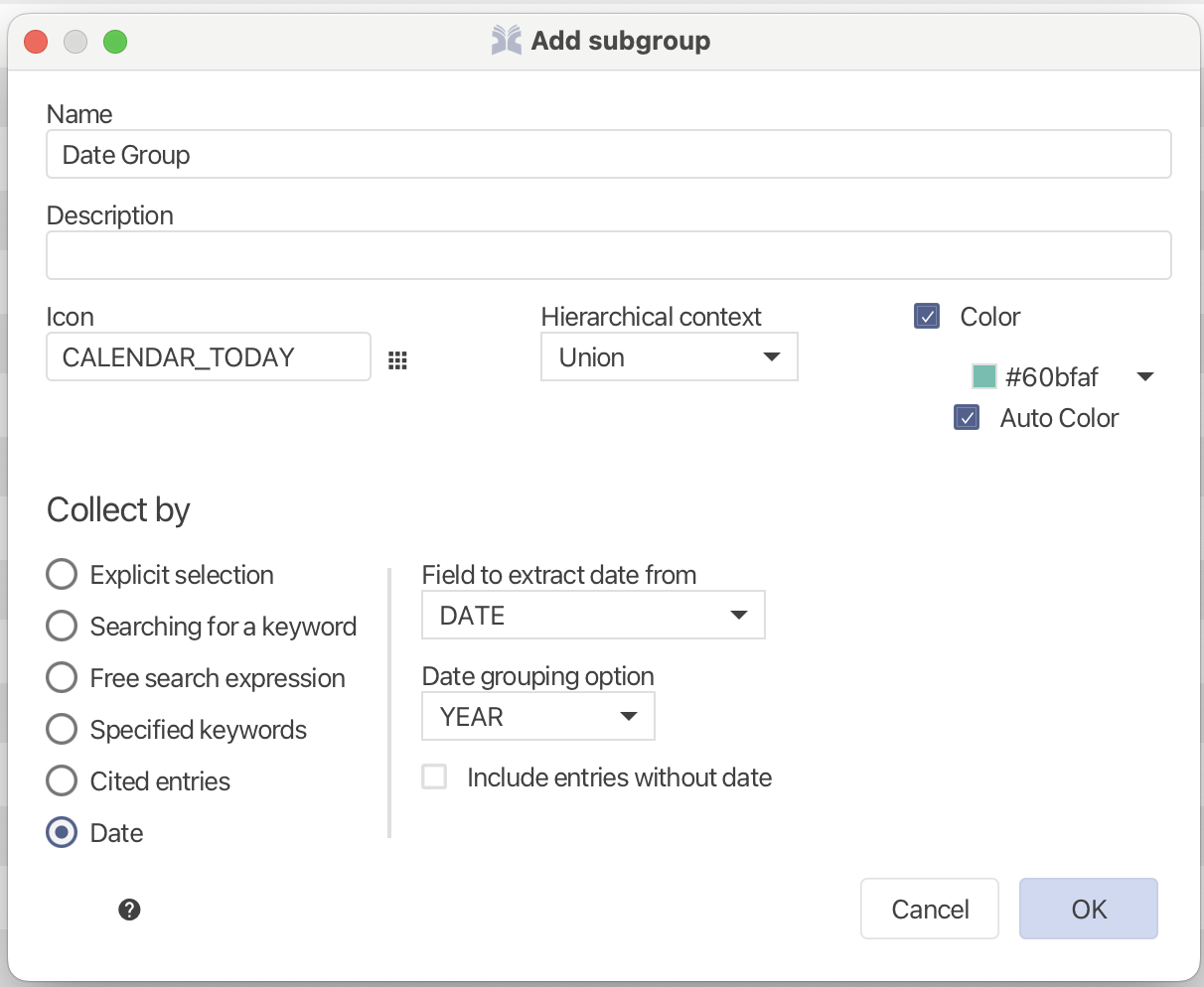Click the help question mark icon
The image size is (1204, 987).
(129, 910)
